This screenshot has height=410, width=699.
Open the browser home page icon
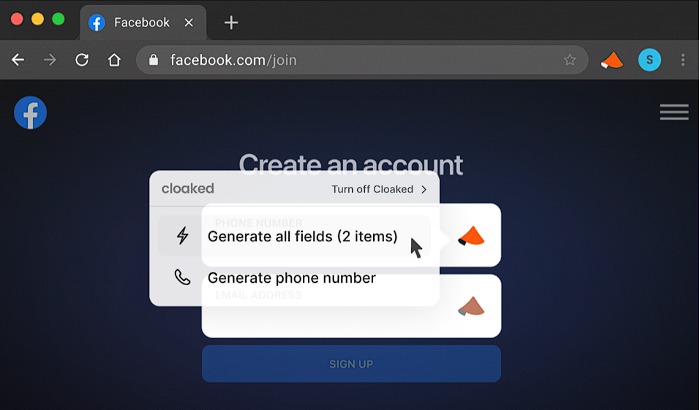tap(114, 60)
